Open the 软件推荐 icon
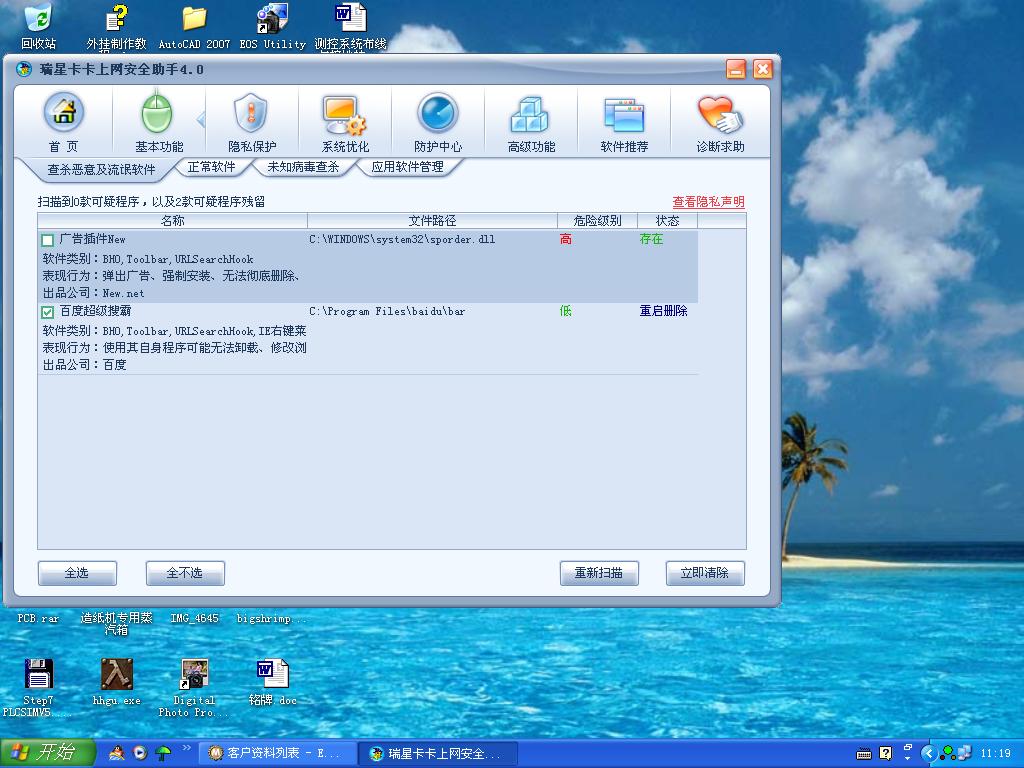Image resolution: width=1024 pixels, height=768 pixels. pyautogui.click(x=624, y=114)
